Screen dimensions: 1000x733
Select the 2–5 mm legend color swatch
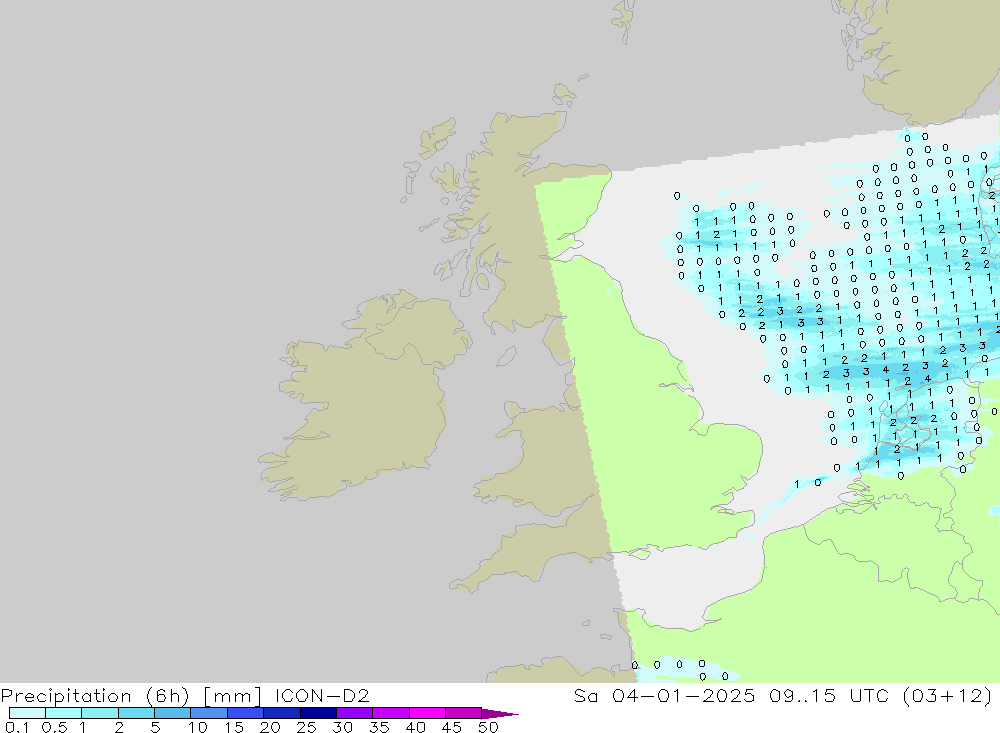click(136, 713)
